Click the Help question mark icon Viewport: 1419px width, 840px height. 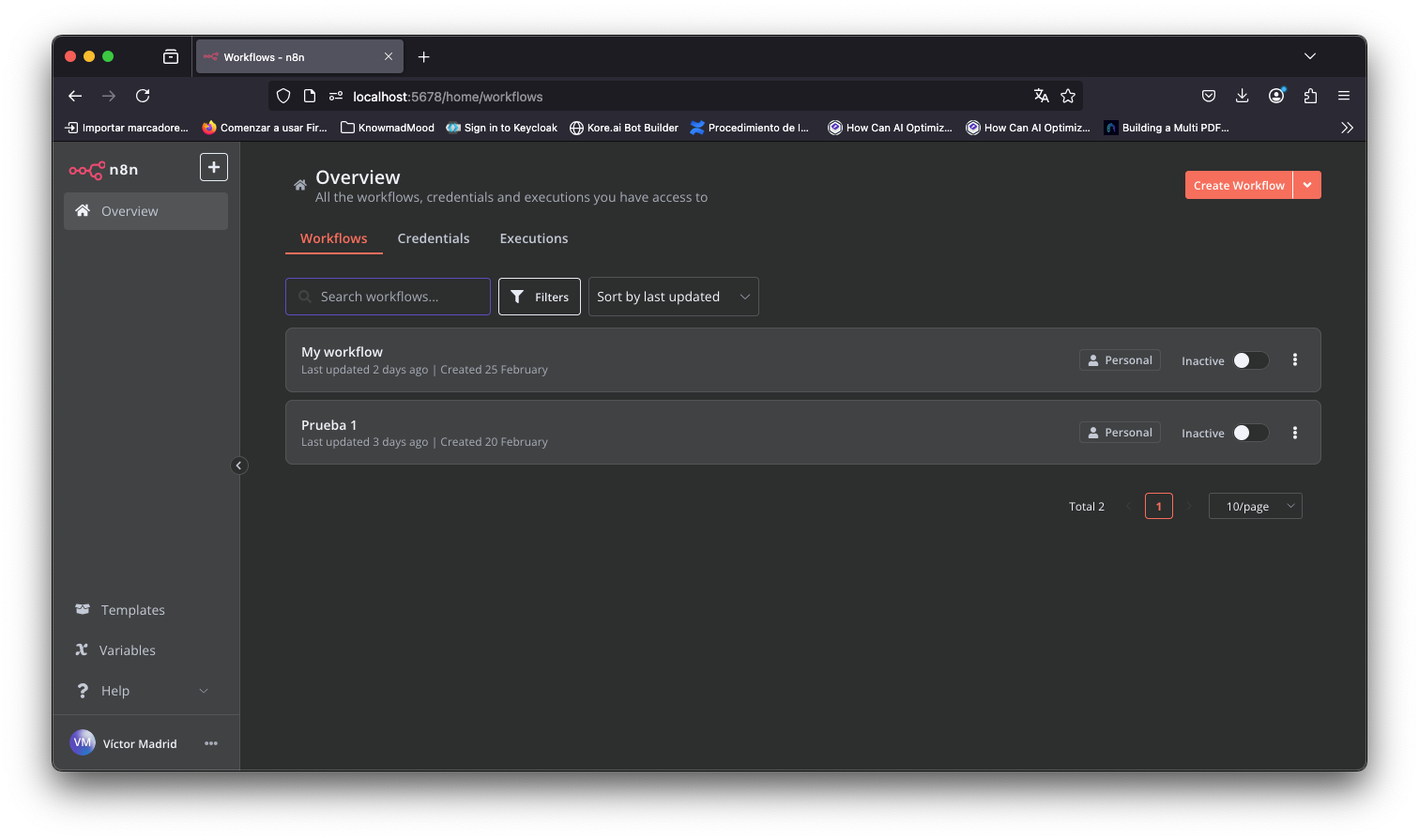point(83,691)
